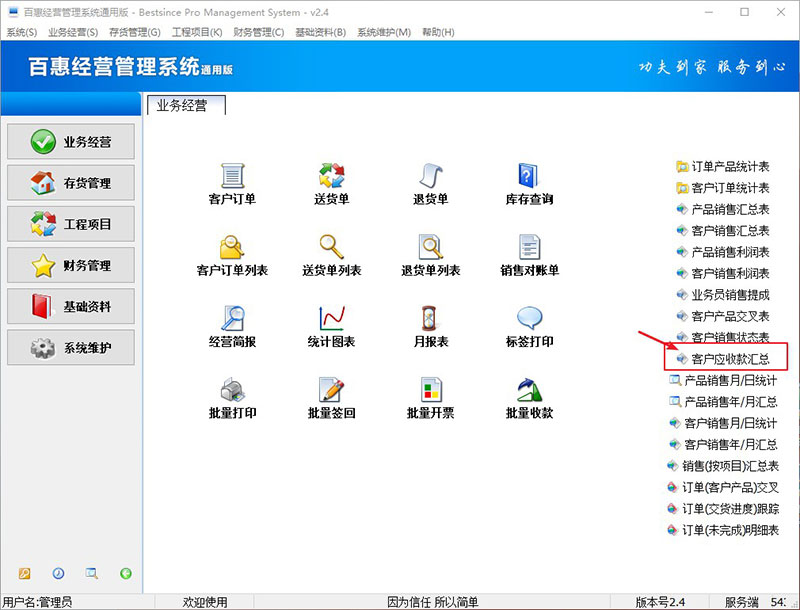The width and height of the screenshot is (800, 610).
Task: Open the 订单产品统计表 report
Action: click(722, 166)
